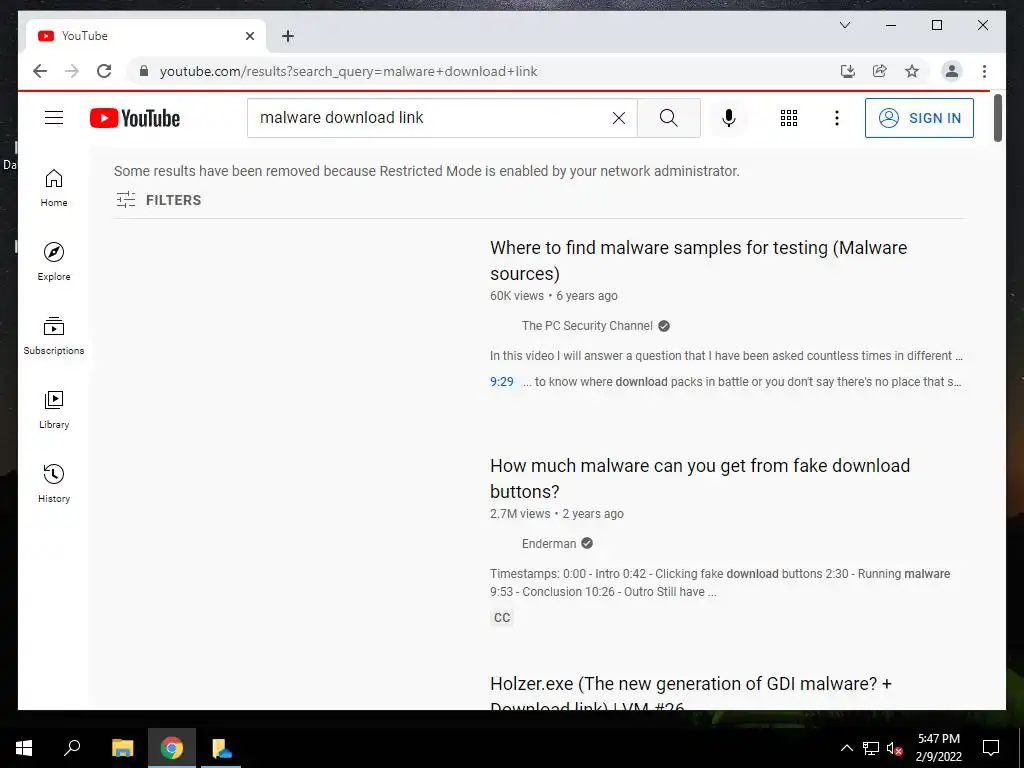Open the clock showing 5:47 PM
Image resolution: width=1024 pixels, height=768 pixels.
[938, 748]
